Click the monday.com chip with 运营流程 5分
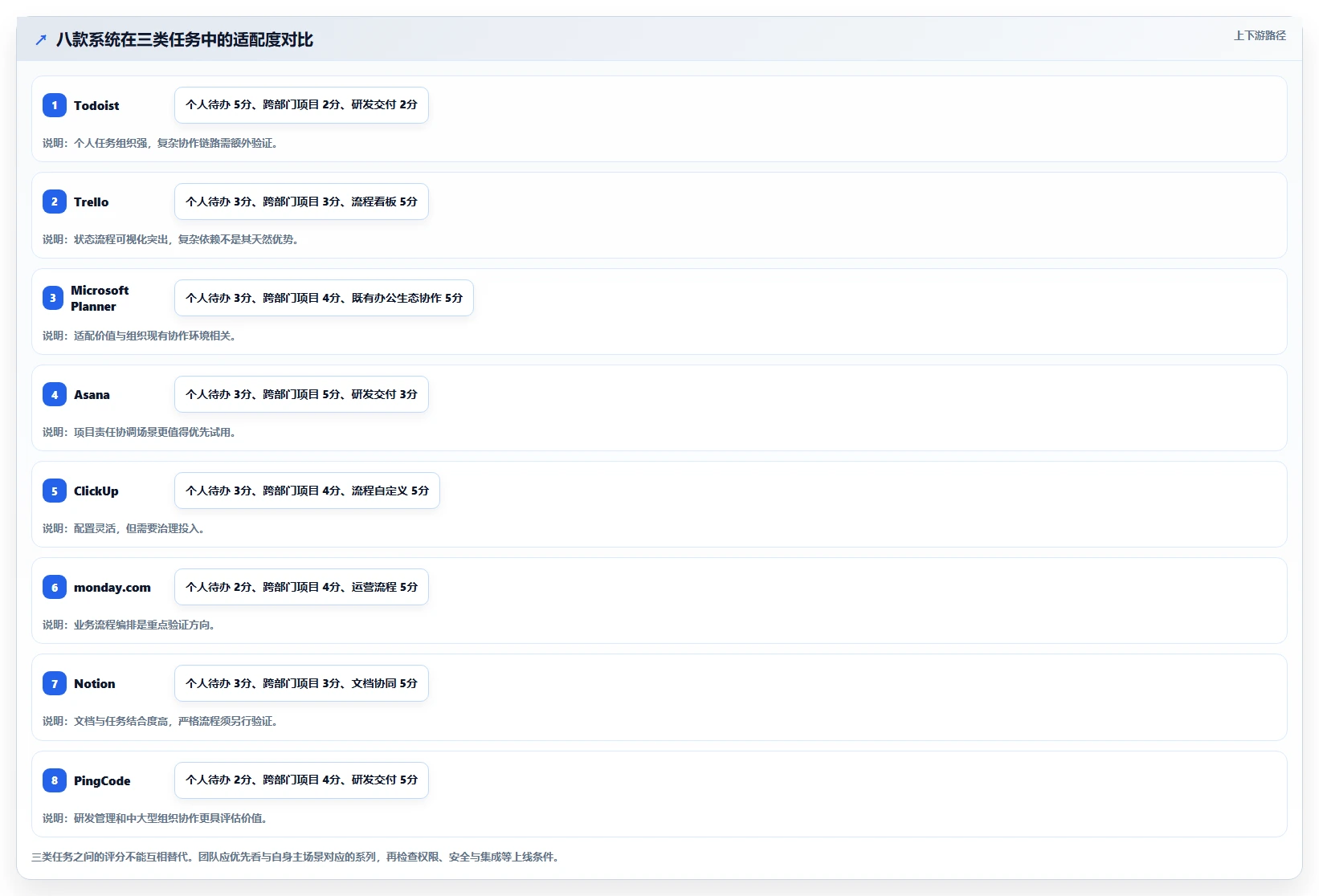This screenshot has width=1319, height=896. (301, 587)
